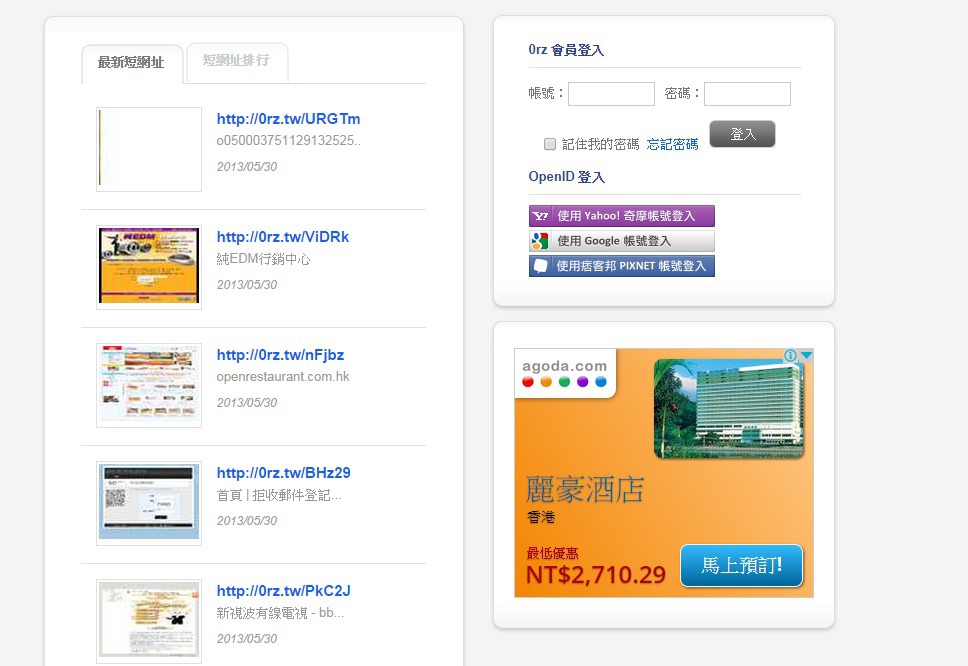
Task: Click the 純EDM行銷中心 site thumbnail
Action: [x=149, y=266]
